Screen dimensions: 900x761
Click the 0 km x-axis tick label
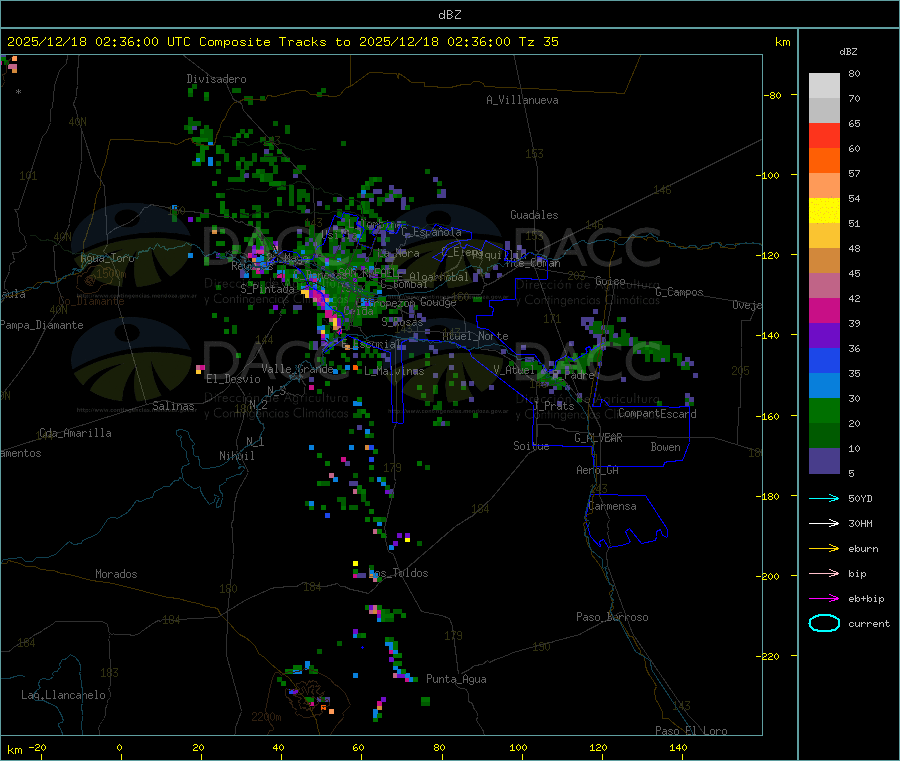tap(119, 747)
